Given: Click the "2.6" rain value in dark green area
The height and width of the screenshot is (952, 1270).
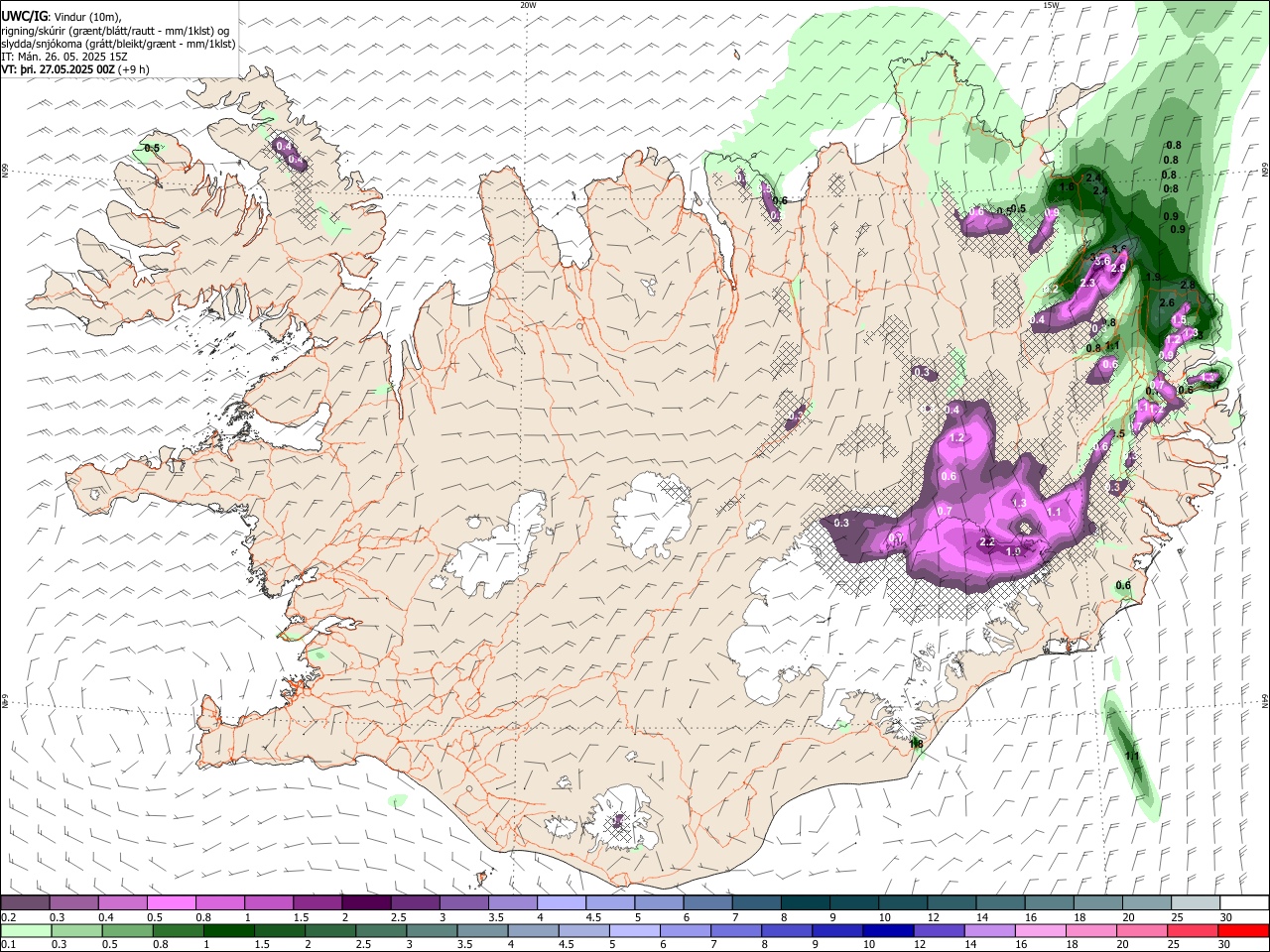Looking at the screenshot, I should coord(1167,303).
